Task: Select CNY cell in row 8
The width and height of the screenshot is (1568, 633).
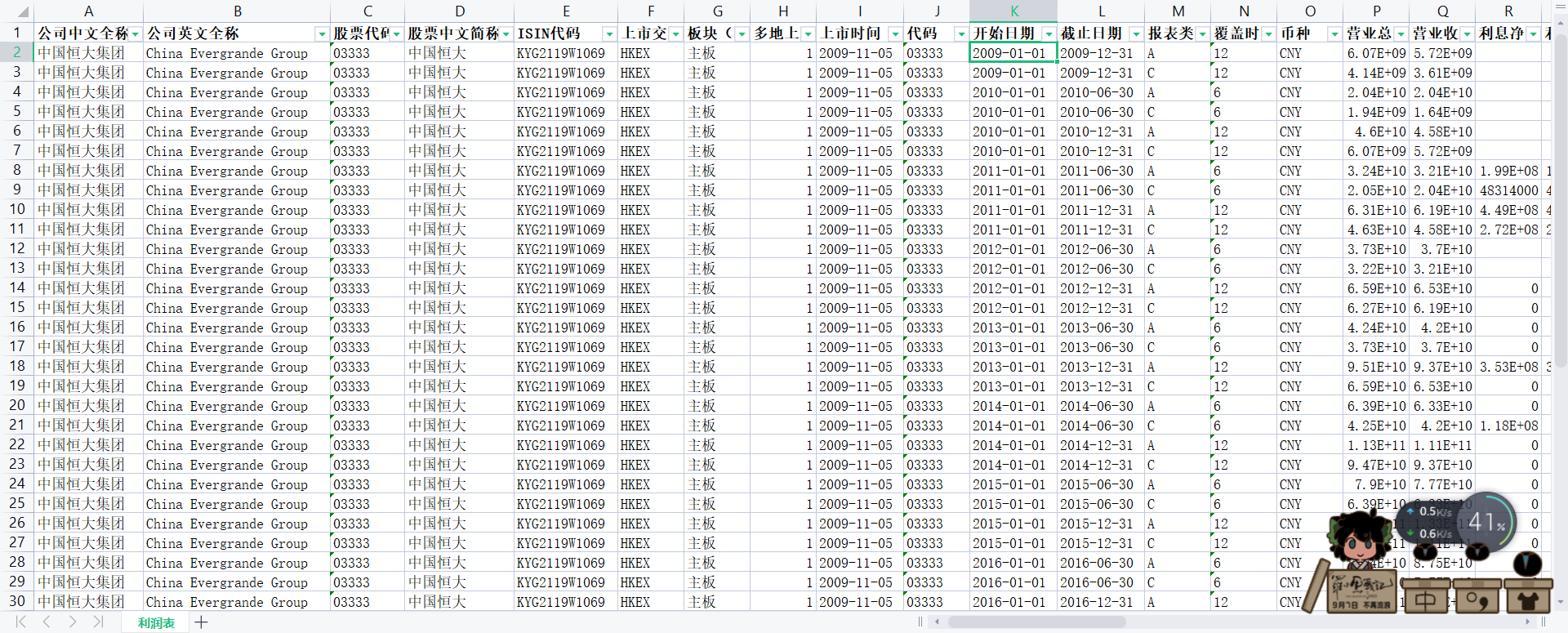Action: pyautogui.click(x=1310, y=171)
